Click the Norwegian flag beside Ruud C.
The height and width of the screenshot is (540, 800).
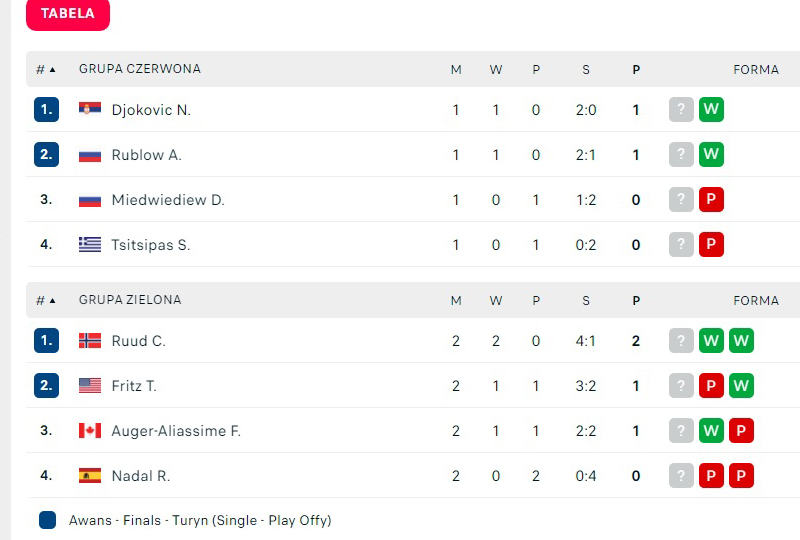click(x=90, y=341)
